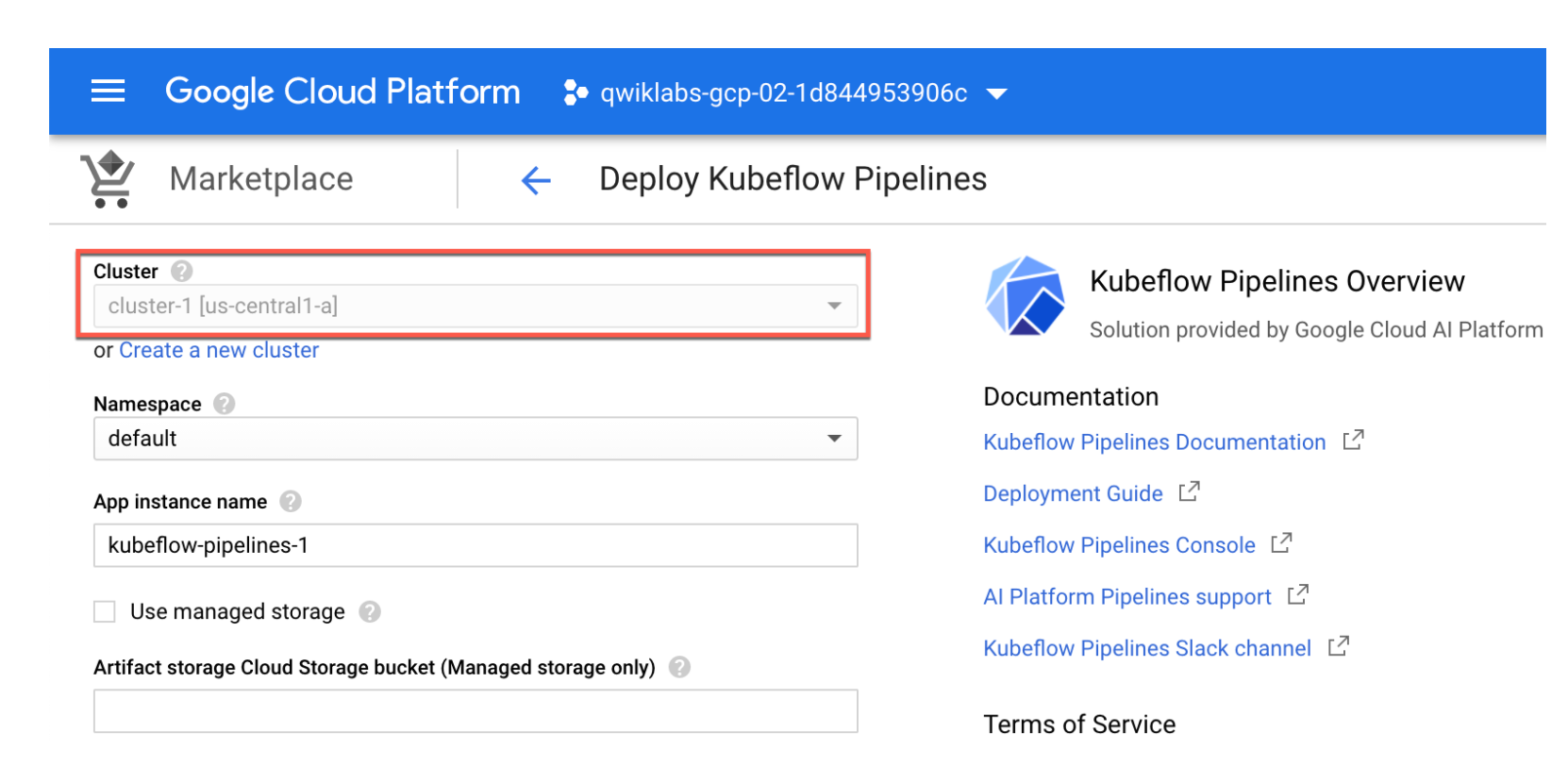Click external-link icon beside Deployment Guide
The width and height of the screenshot is (1568, 766).
(x=1189, y=491)
